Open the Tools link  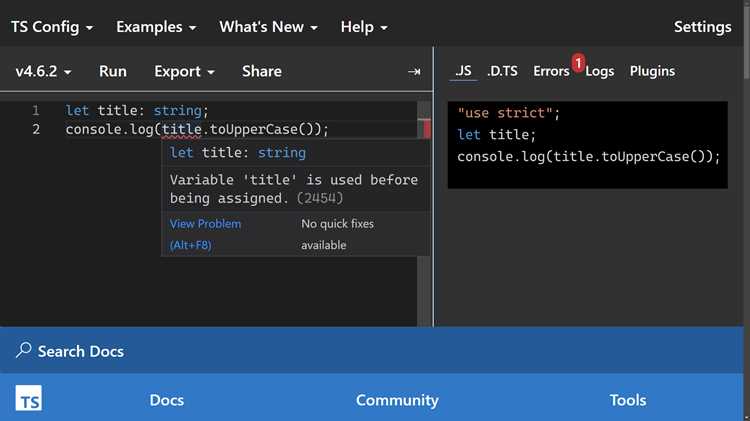628,400
